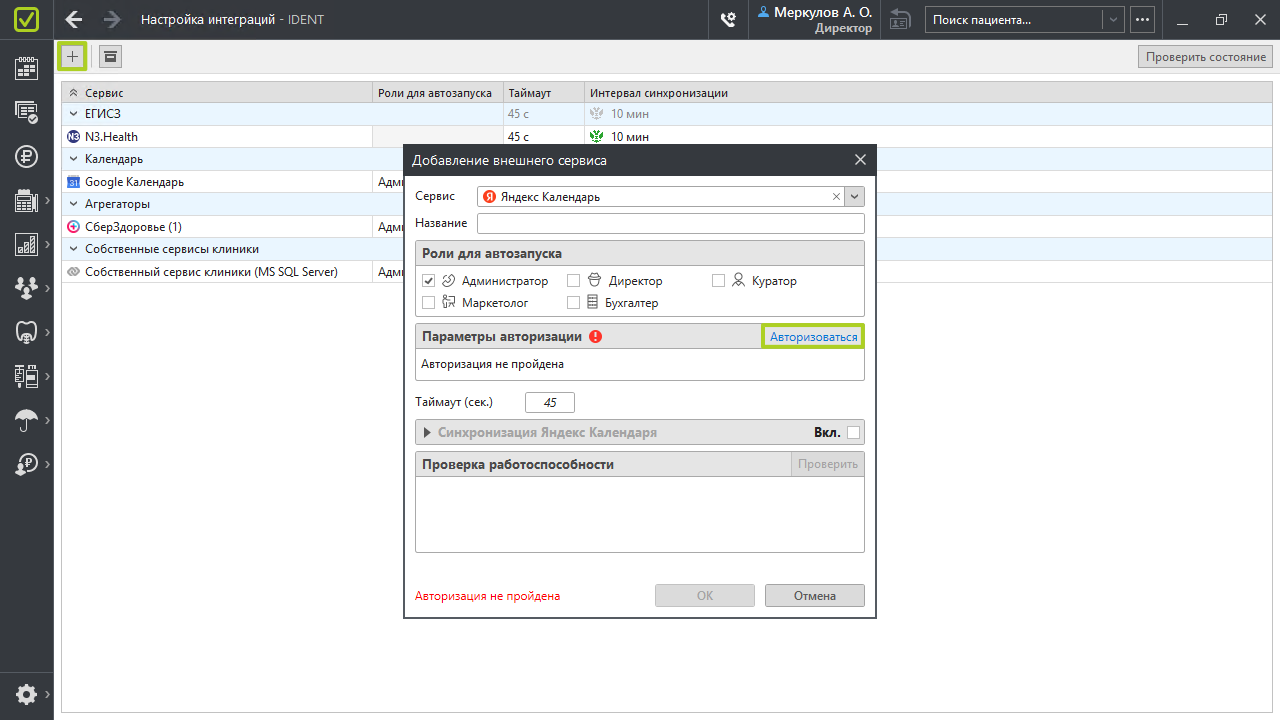Screen dimensions: 1280x720
Task: Click the Проверка работоспособности result area
Action: click(640, 514)
